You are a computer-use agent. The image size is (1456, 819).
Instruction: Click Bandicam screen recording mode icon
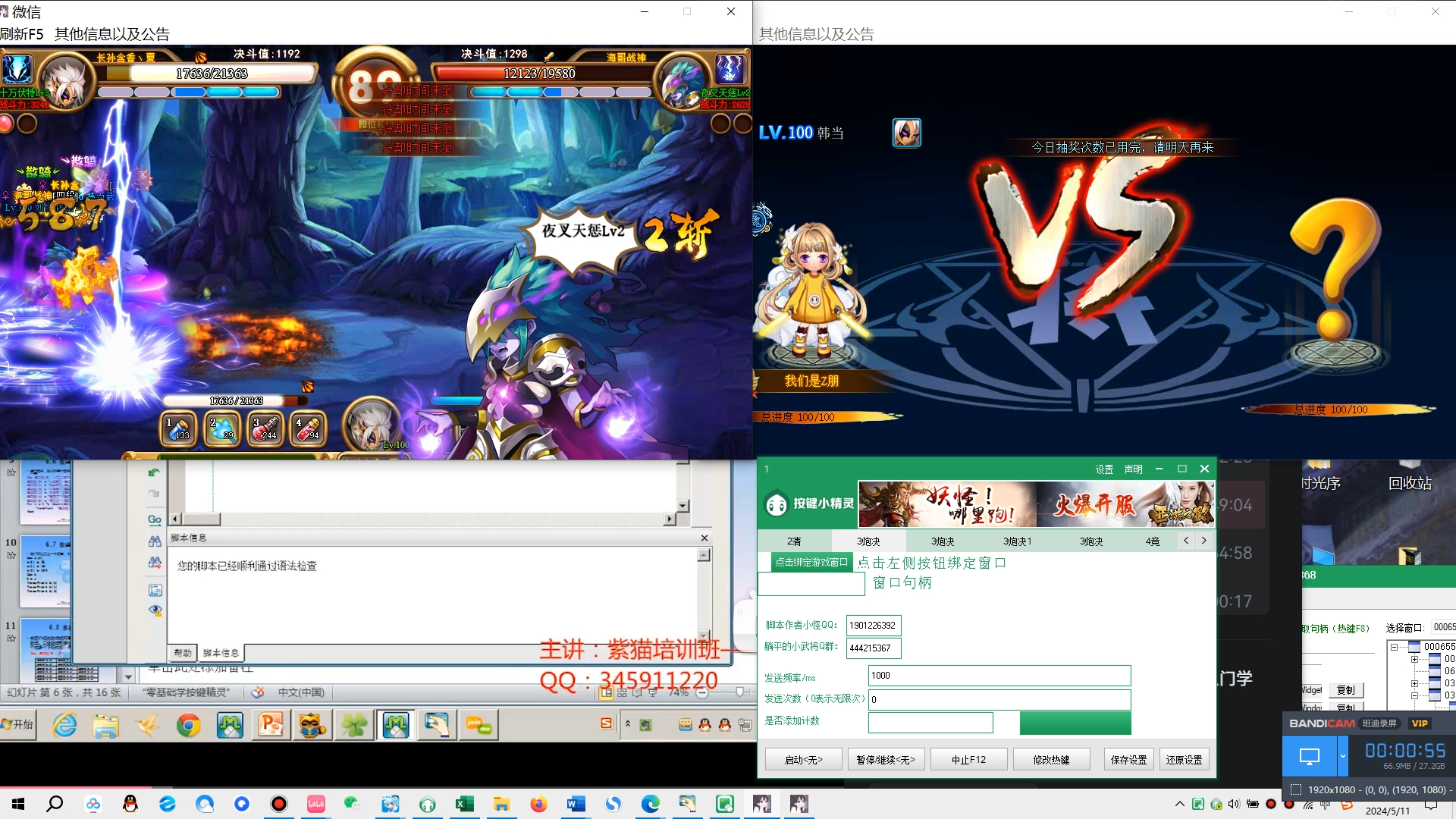coord(1310,756)
